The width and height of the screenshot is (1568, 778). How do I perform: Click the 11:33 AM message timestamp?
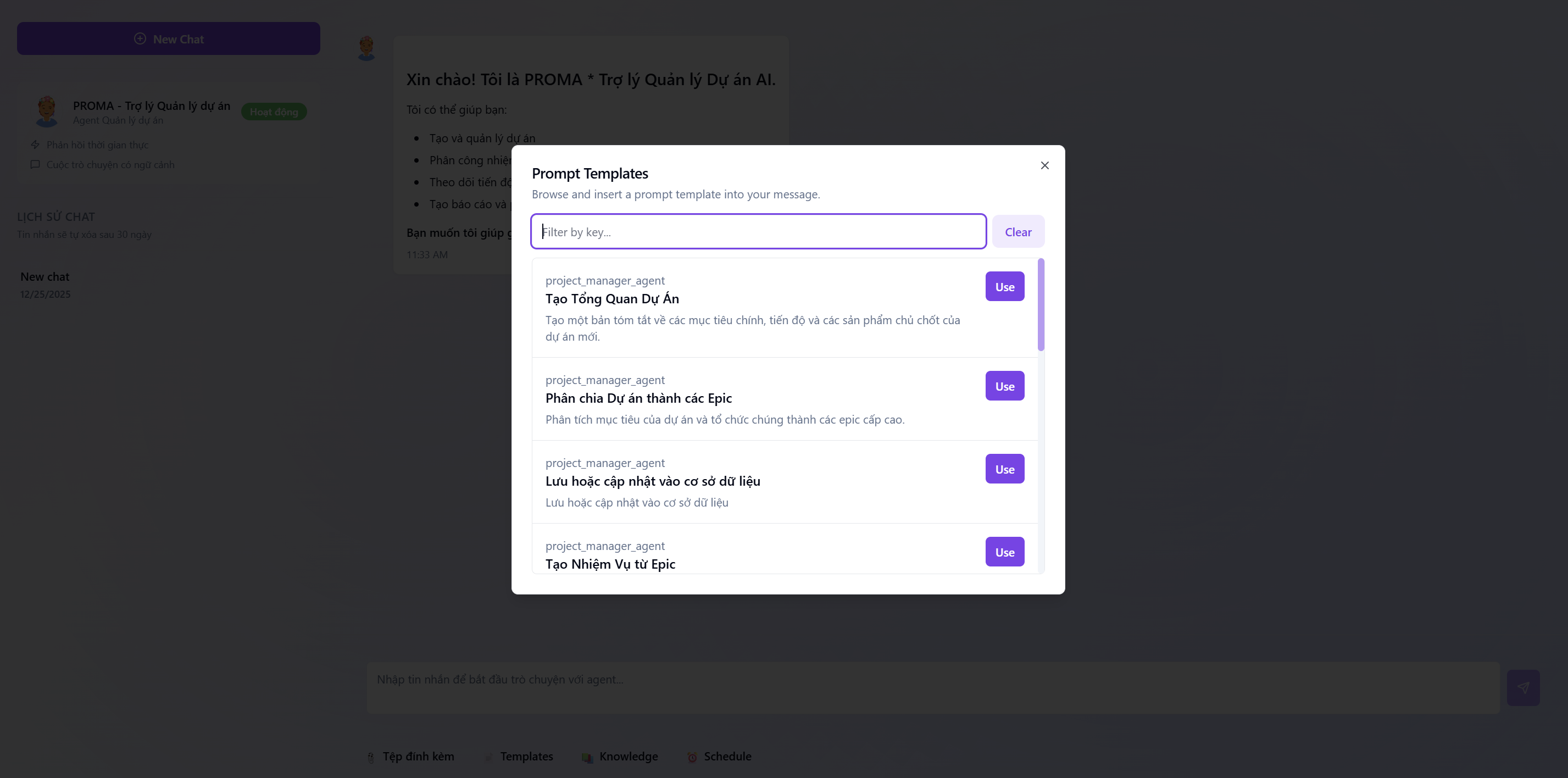click(x=427, y=254)
